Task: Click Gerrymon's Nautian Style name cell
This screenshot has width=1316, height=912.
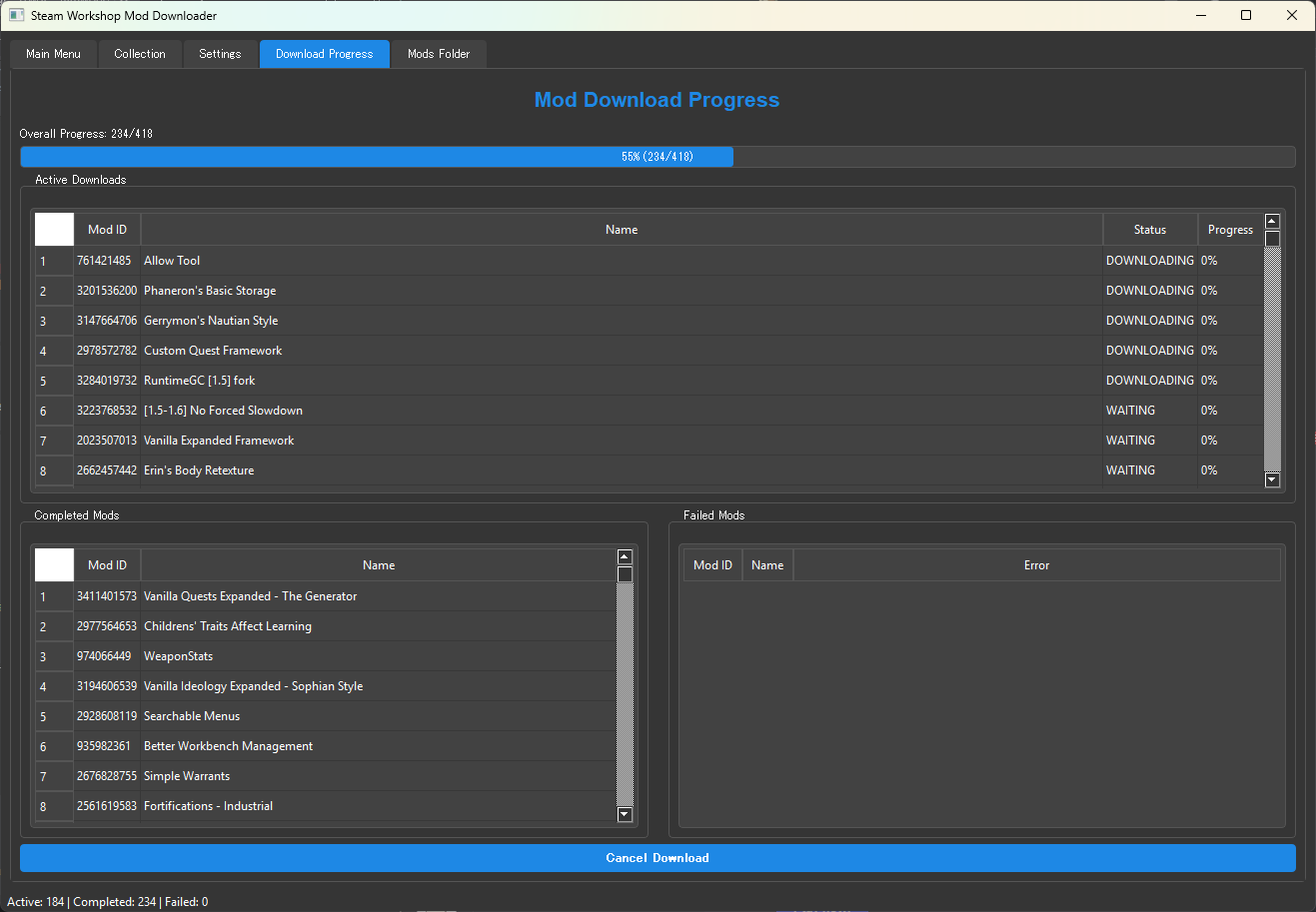Action: (621, 321)
